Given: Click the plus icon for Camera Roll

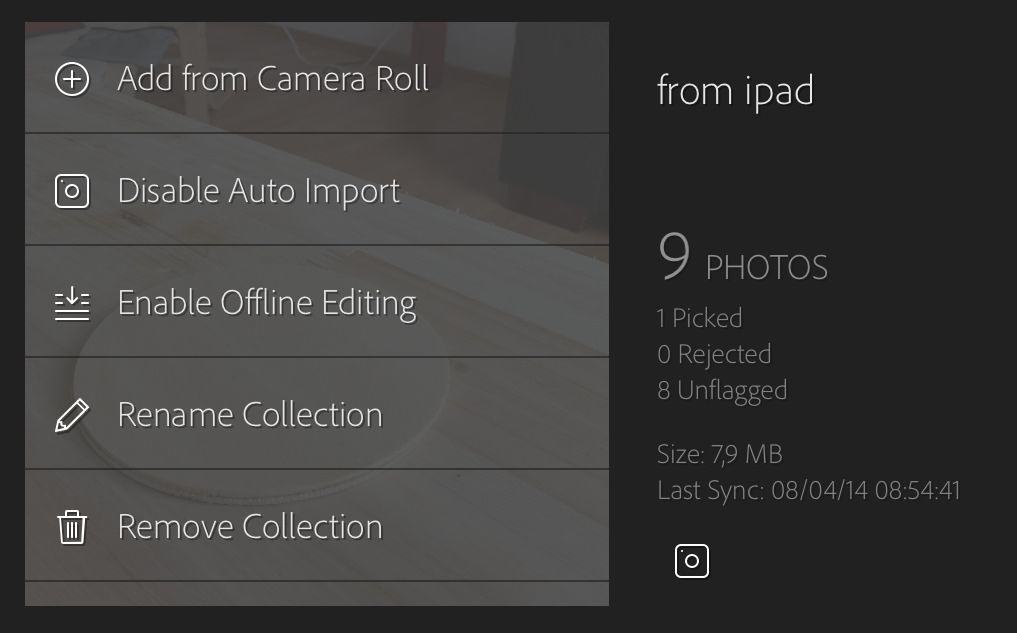Looking at the screenshot, I should (72, 79).
